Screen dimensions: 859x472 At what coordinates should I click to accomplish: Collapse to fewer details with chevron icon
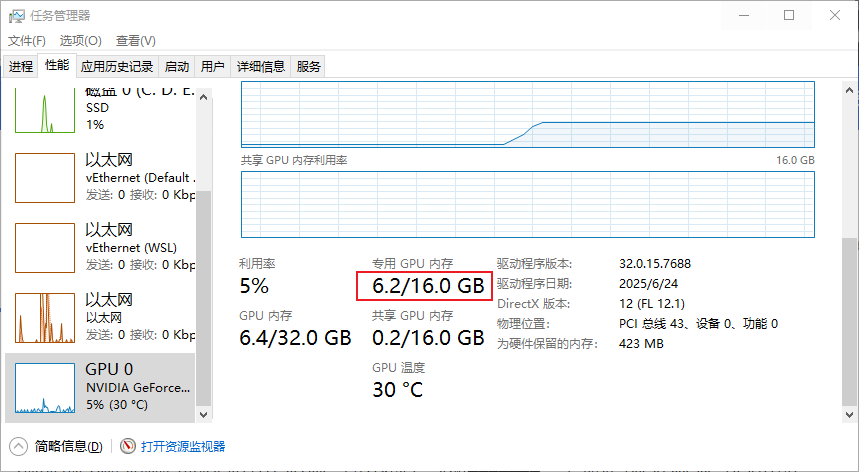[18, 446]
